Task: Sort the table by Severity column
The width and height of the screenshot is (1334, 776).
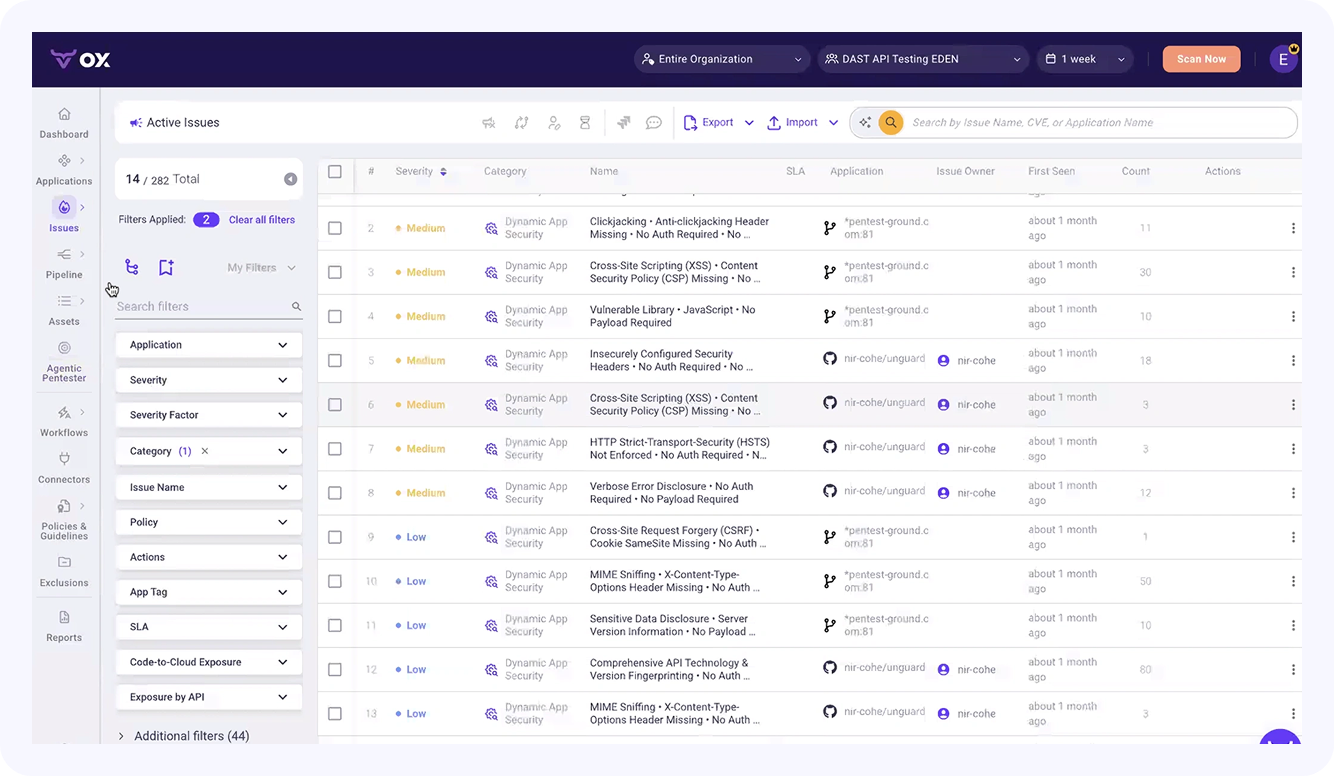Action: 421,171
